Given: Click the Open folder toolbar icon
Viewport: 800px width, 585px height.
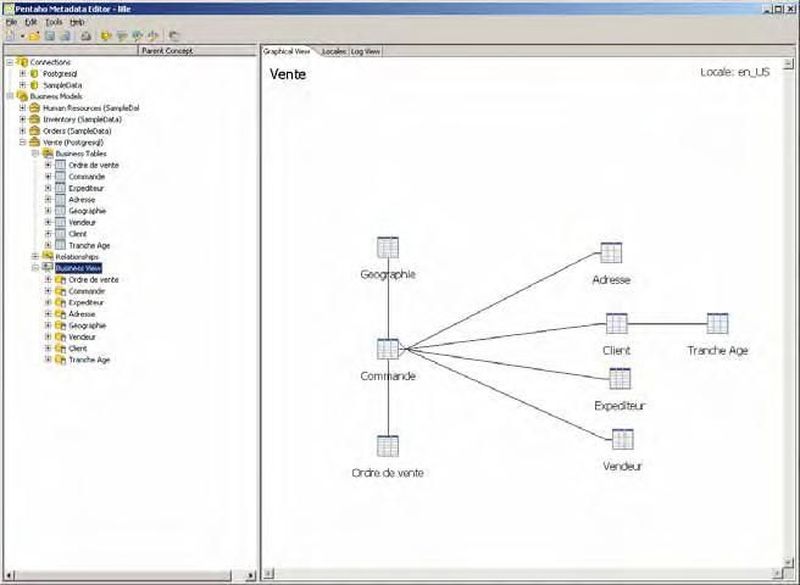Looking at the screenshot, I should point(34,35).
